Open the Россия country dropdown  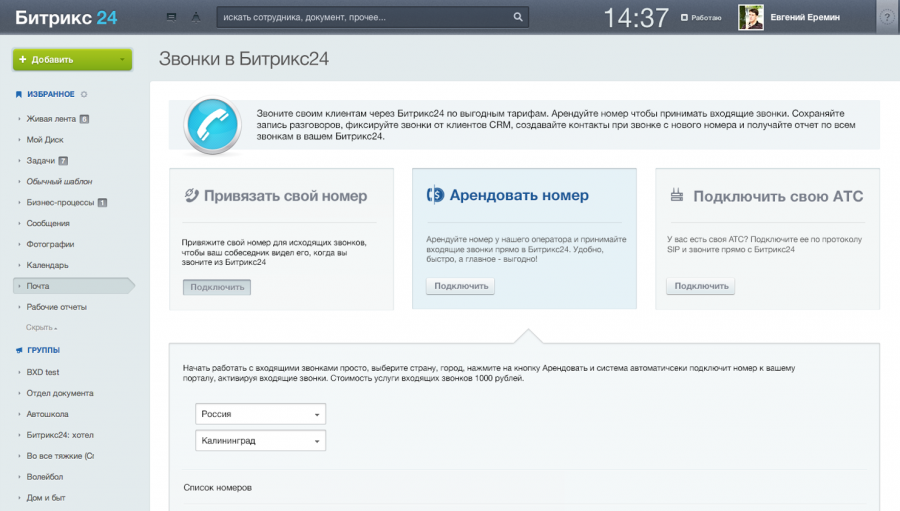pos(261,414)
